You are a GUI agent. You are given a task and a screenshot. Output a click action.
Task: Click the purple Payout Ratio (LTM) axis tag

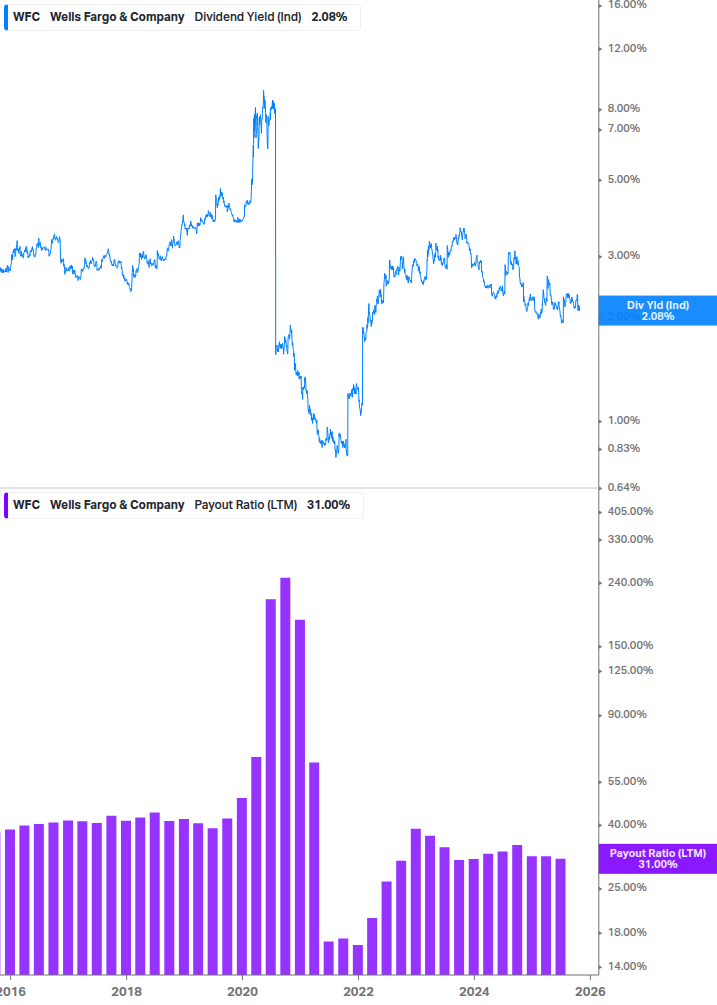tap(657, 858)
